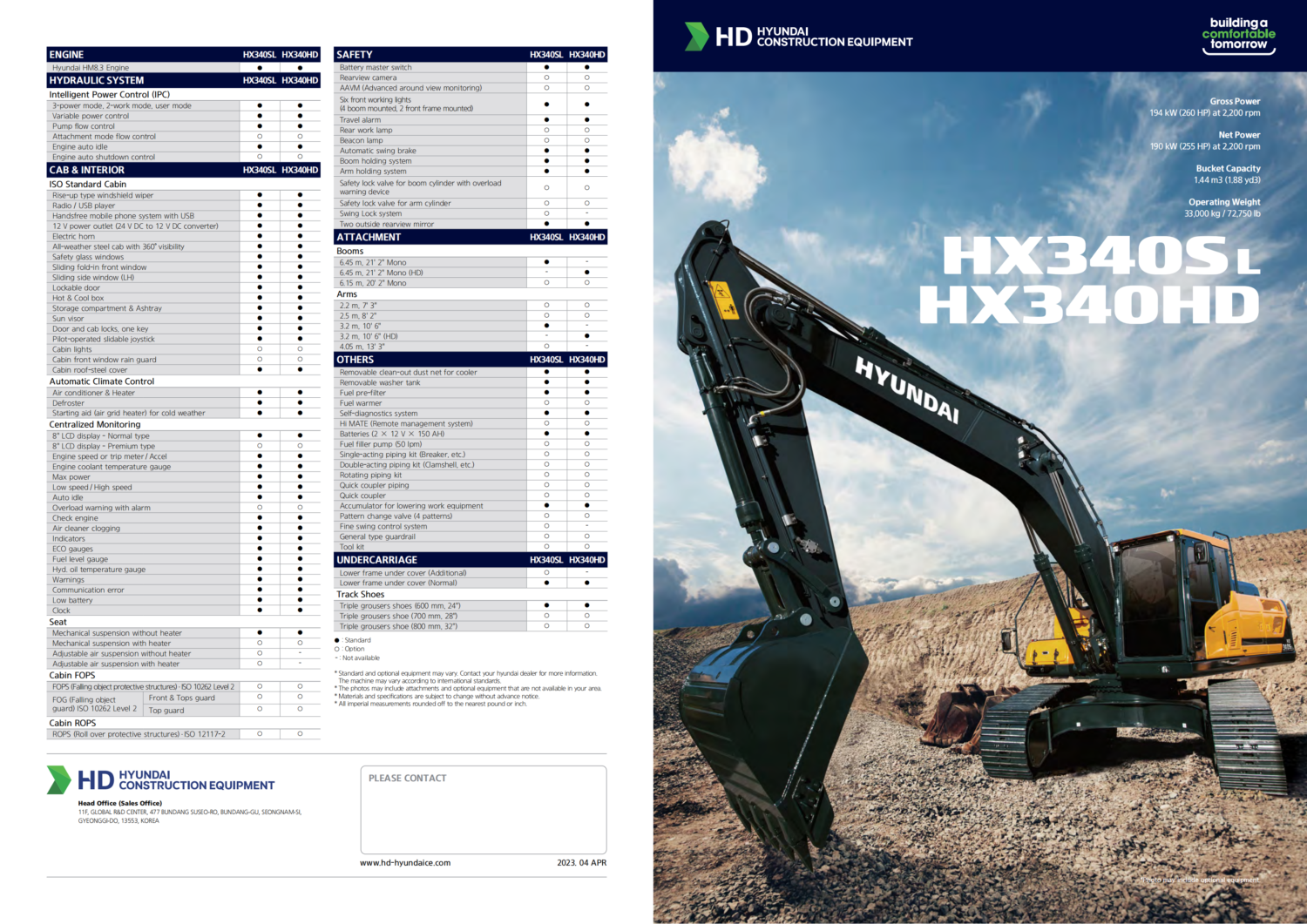1307x924 pixels.
Task: Select the ATTACHMENT section header
Action: click(x=471, y=237)
